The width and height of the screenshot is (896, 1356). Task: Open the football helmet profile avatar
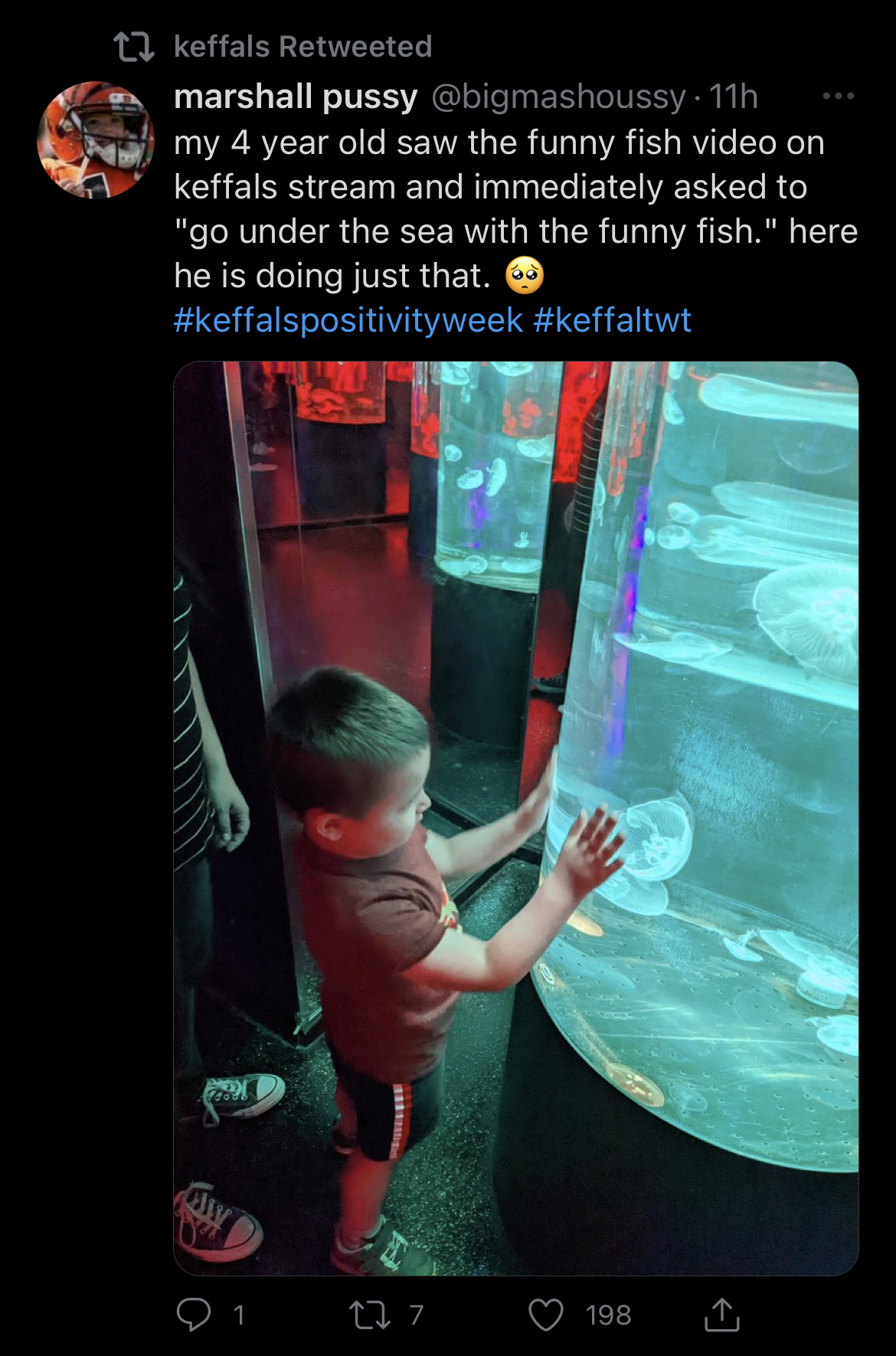click(96, 139)
